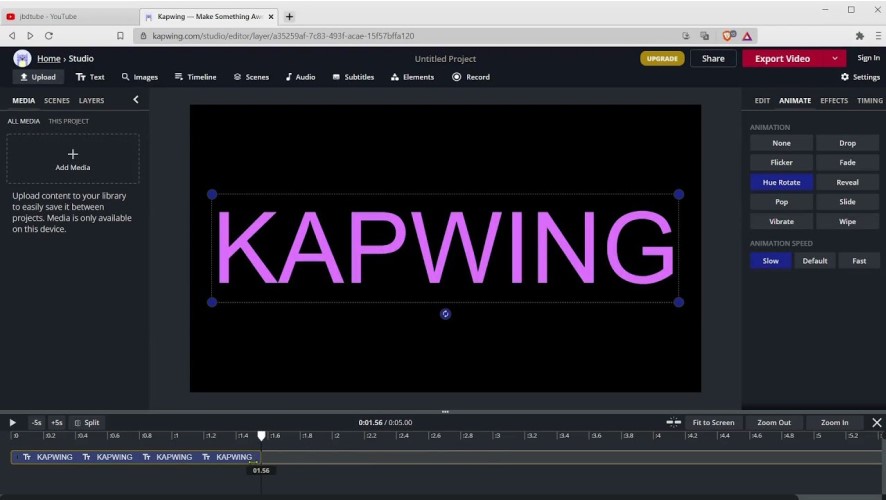Viewport: 886px width, 500px height.
Task: Switch to the EFFECTS tab
Action: pos(834,101)
